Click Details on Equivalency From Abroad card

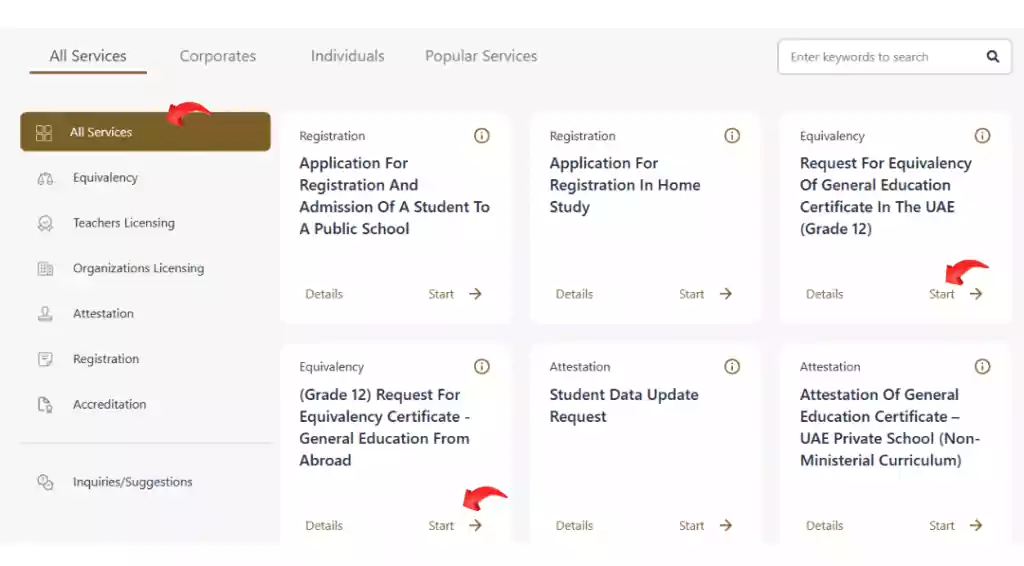pos(324,526)
